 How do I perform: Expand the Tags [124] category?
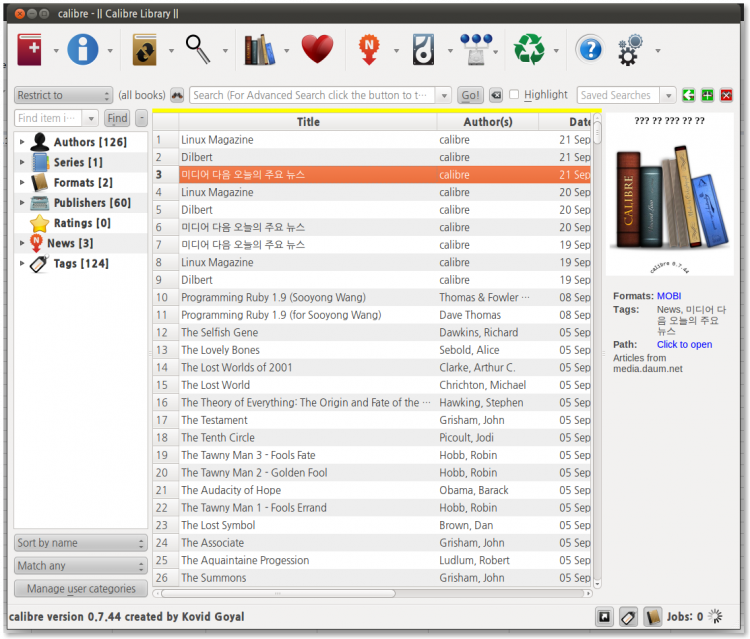click(x=22, y=264)
